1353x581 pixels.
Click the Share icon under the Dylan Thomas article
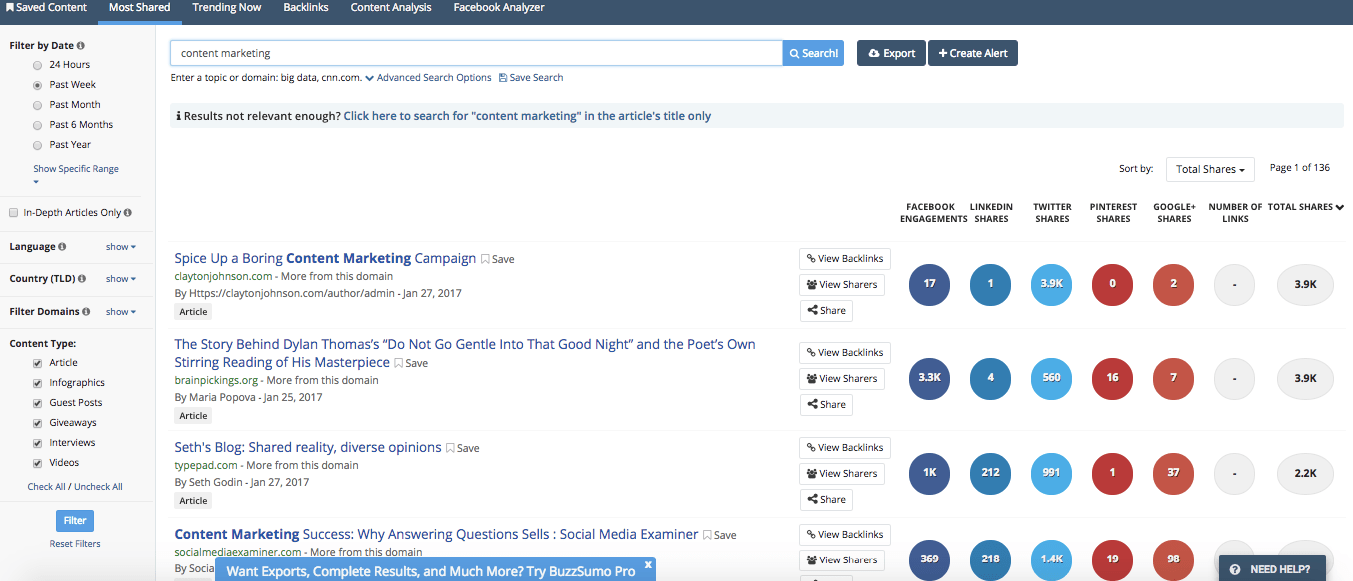tap(812, 404)
